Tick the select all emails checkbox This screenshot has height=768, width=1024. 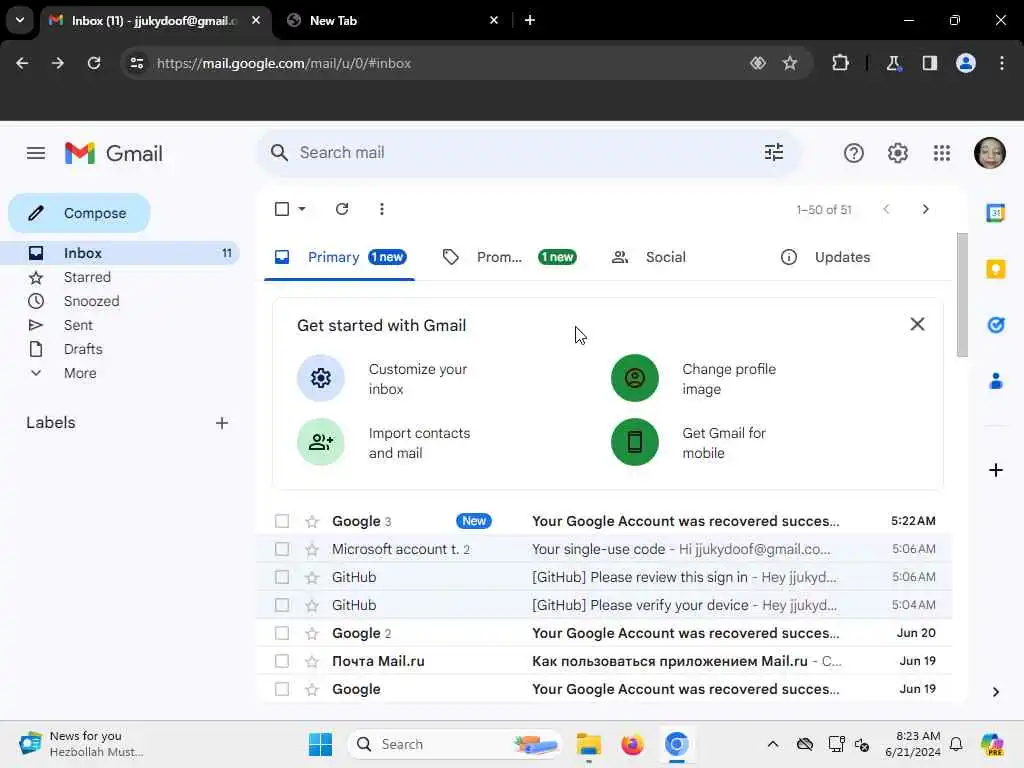click(x=282, y=209)
